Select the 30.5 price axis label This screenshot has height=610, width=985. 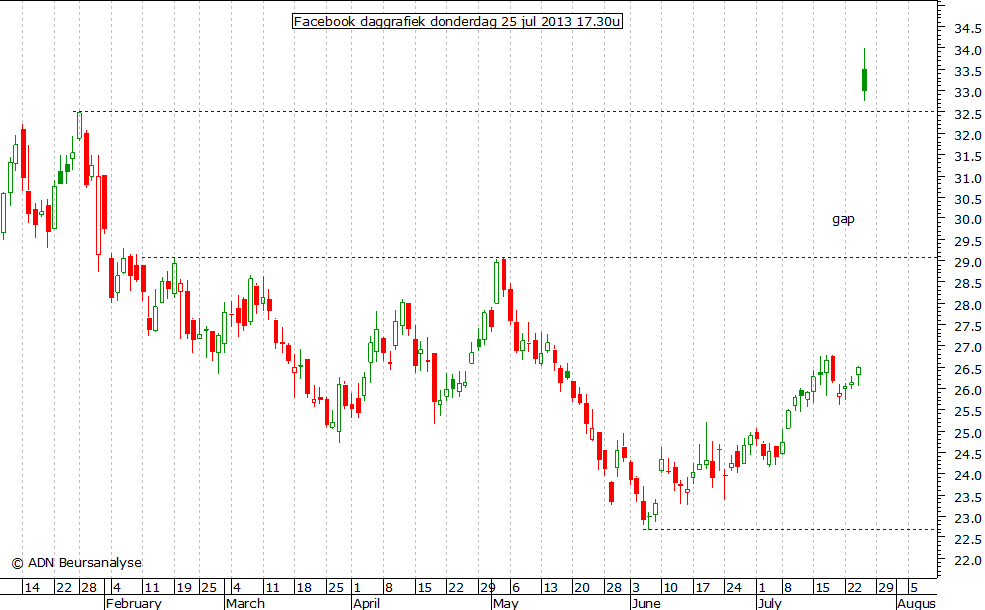click(968, 199)
